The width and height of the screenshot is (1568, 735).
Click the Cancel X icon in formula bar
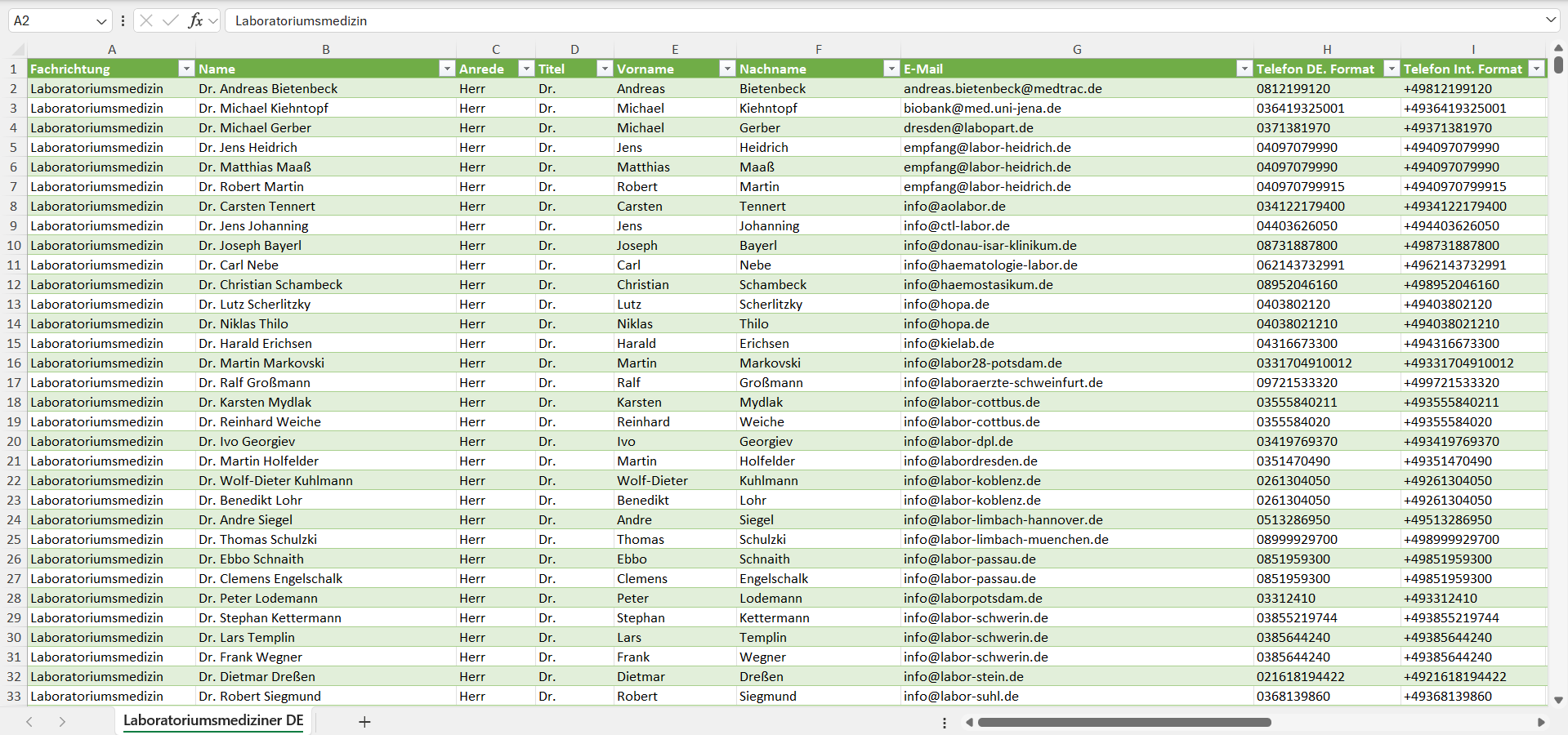pyautogui.click(x=146, y=20)
